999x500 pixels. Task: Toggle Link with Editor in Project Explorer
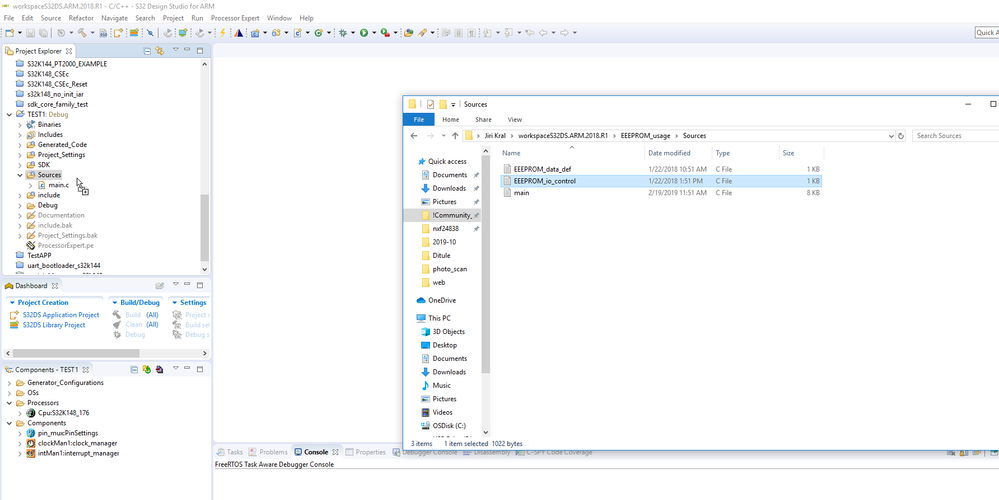pyautogui.click(x=159, y=50)
